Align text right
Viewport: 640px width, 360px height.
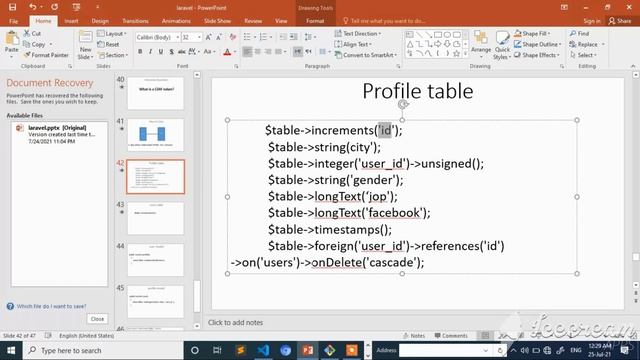[268, 52]
